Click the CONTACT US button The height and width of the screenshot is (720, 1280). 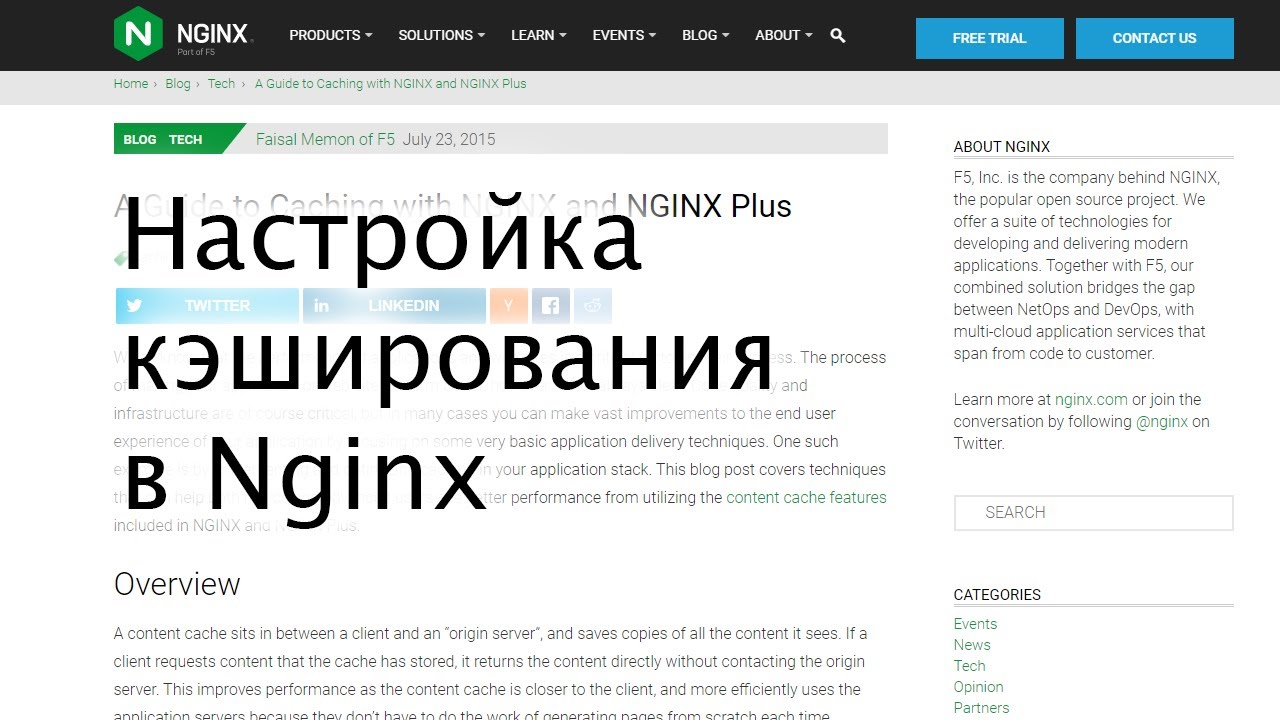(1154, 38)
